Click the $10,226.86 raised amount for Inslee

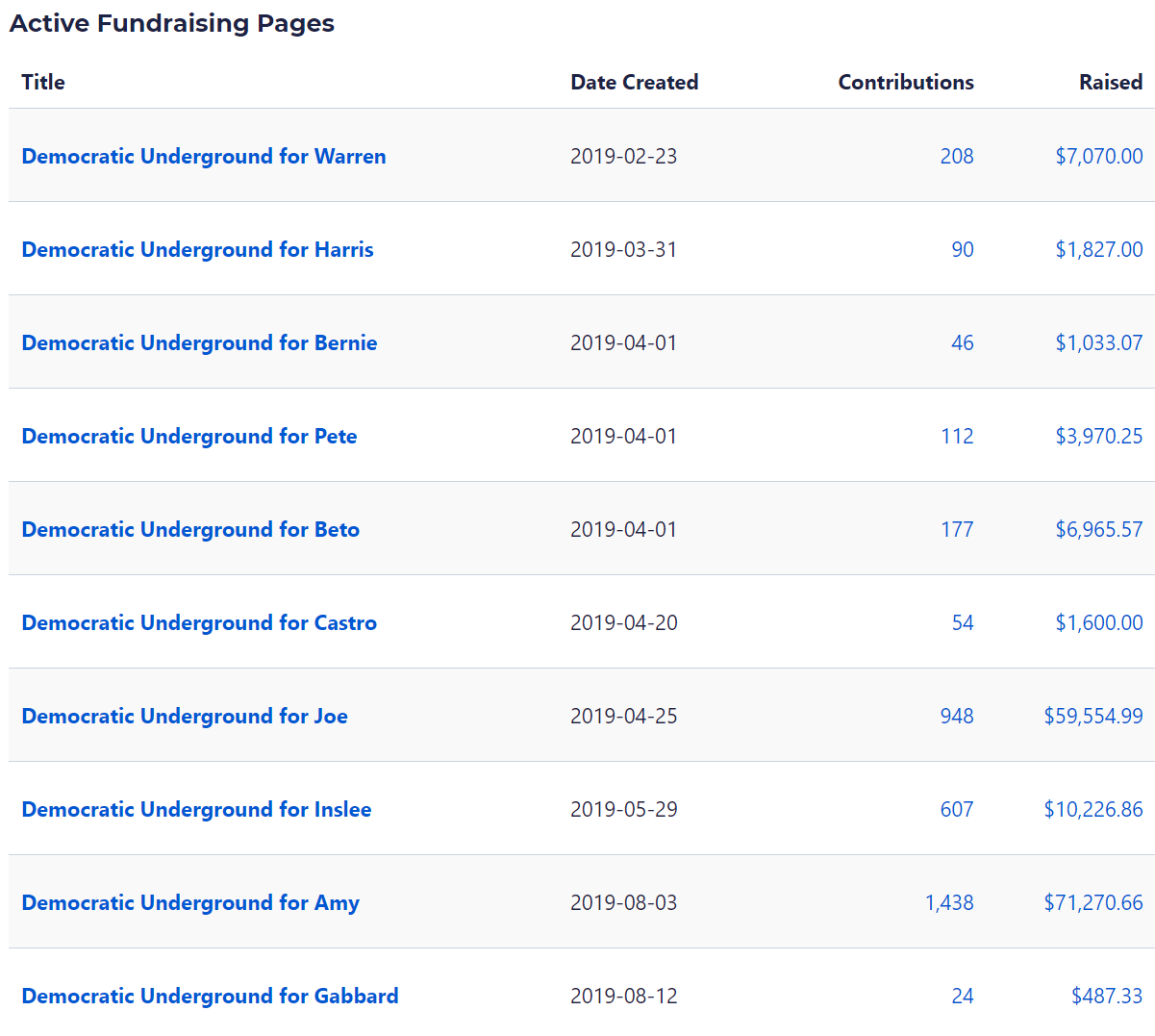click(x=1092, y=809)
